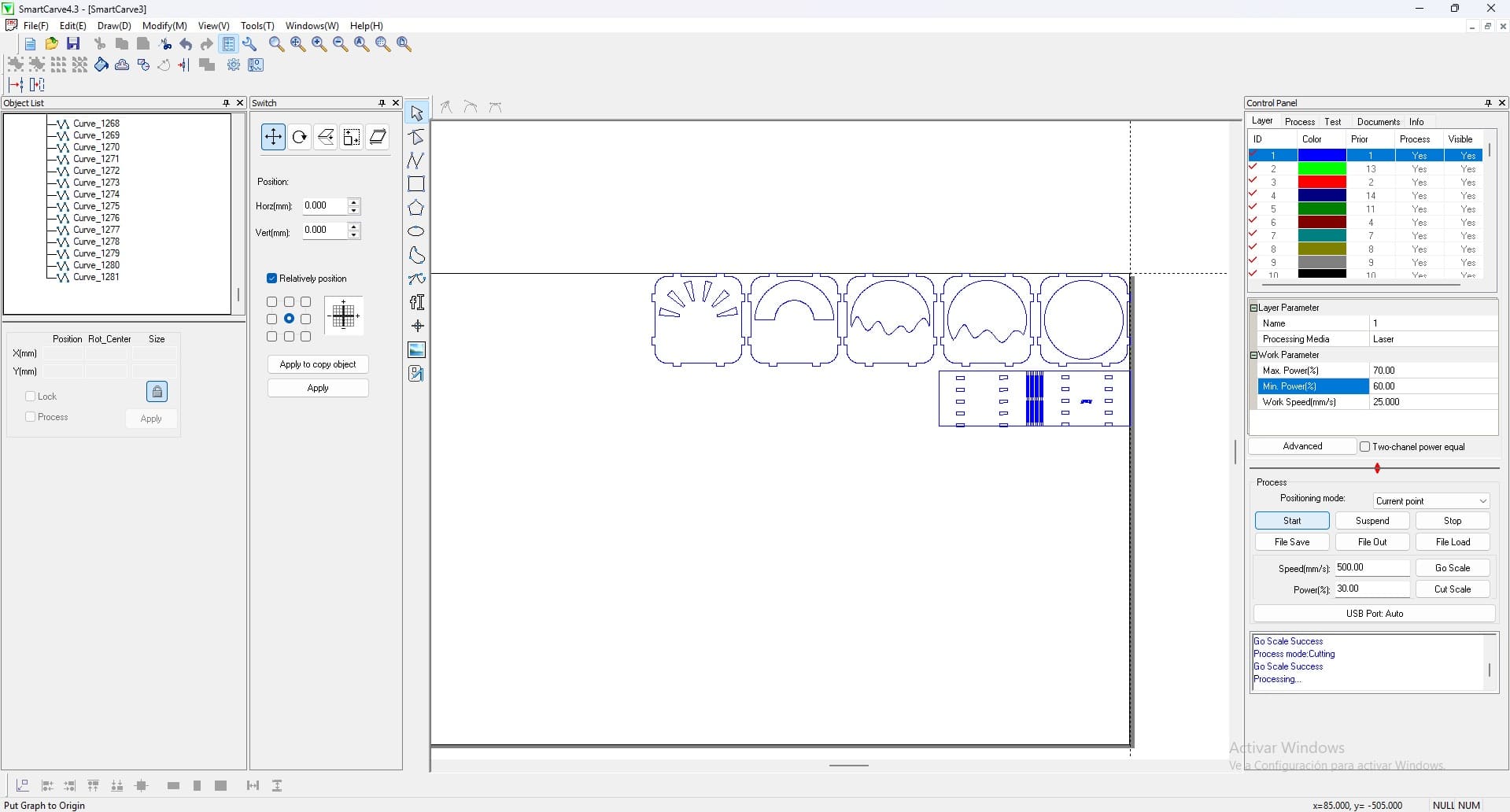Click the USB Port: Auto button
1510x812 pixels.
click(1374, 614)
